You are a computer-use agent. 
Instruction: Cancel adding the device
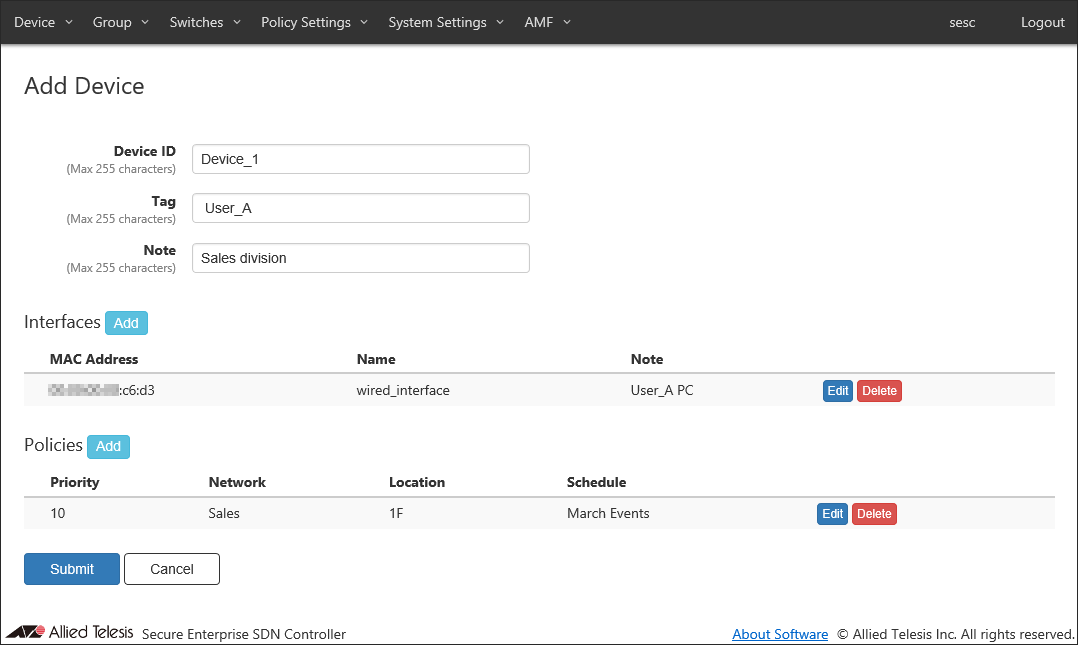point(171,569)
